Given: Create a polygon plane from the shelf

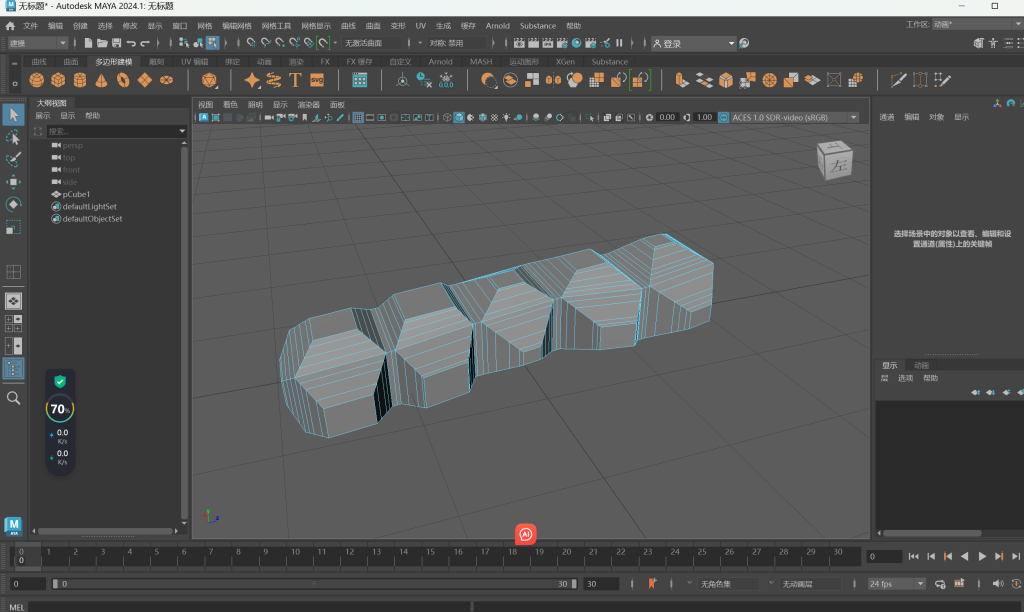Looking at the screenshot, I should click(144, 80).
